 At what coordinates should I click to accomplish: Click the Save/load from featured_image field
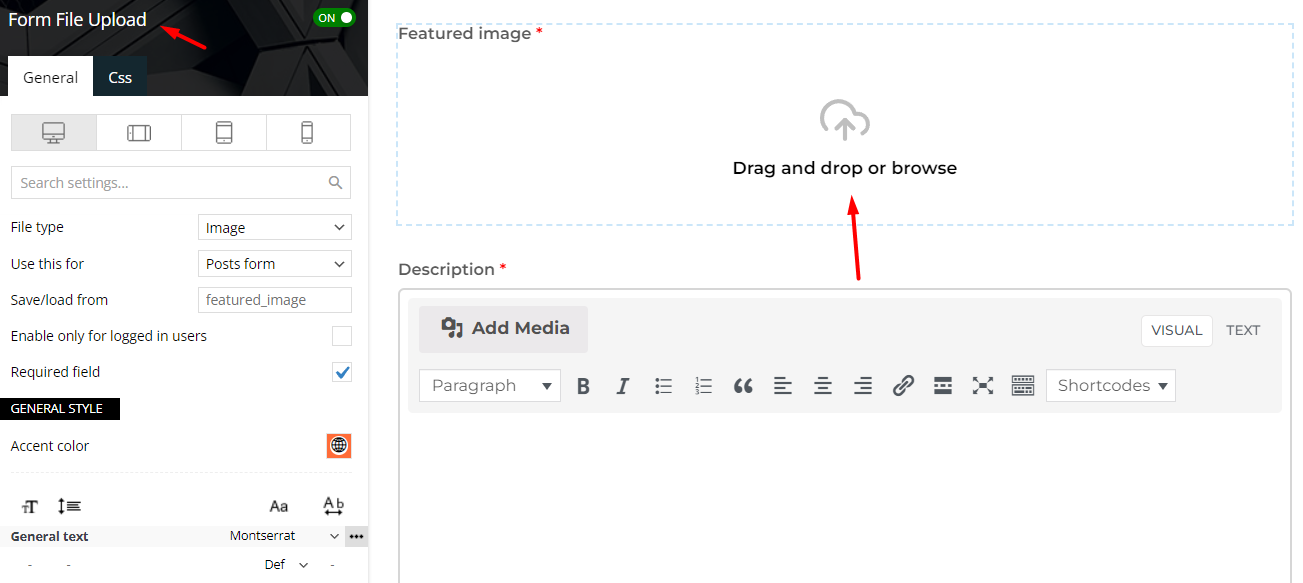pyautogui.click(x=275, y=300)
